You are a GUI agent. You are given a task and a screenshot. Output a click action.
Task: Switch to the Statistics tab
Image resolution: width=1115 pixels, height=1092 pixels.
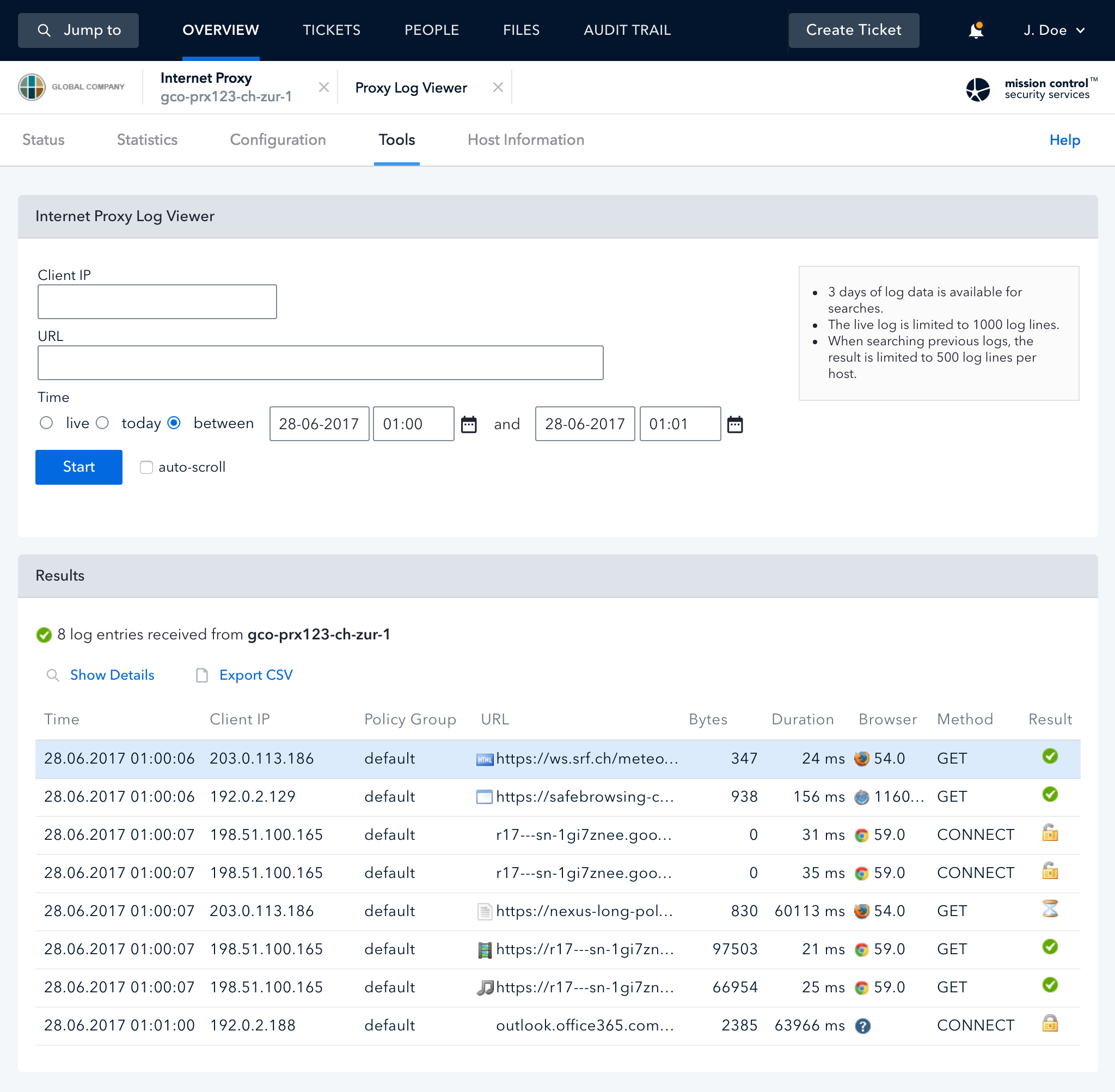point(148,140)
